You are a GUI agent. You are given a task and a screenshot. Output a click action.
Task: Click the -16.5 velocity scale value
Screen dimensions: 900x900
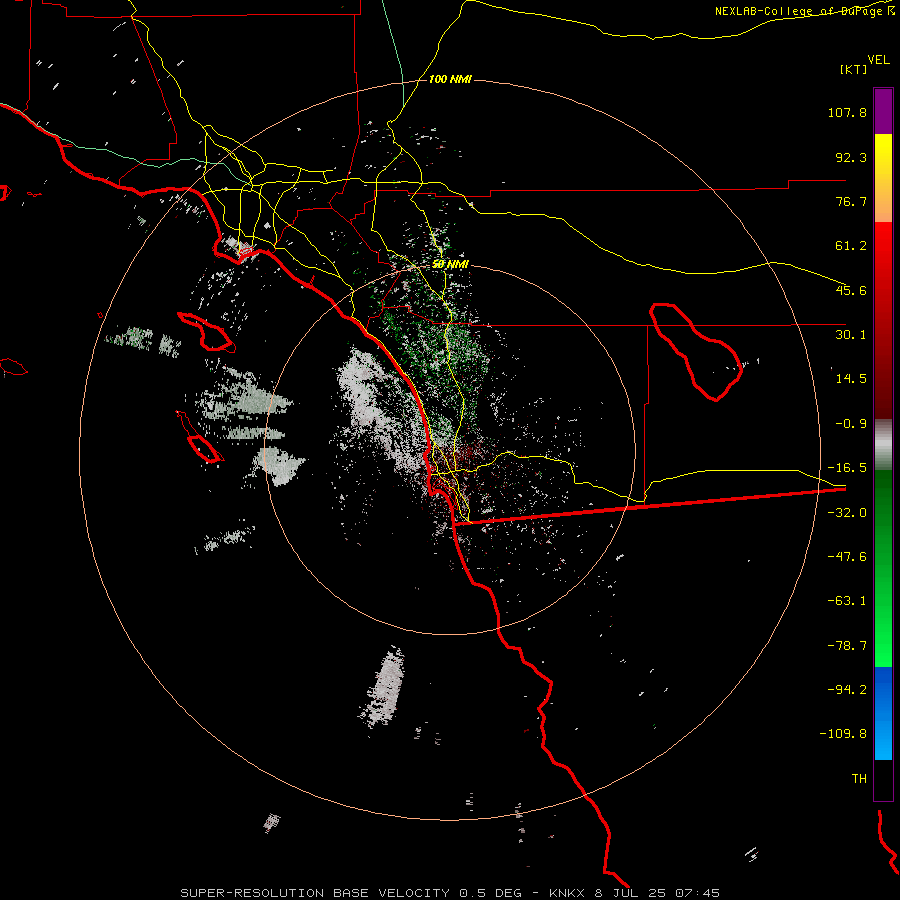(x=847, y=468)
